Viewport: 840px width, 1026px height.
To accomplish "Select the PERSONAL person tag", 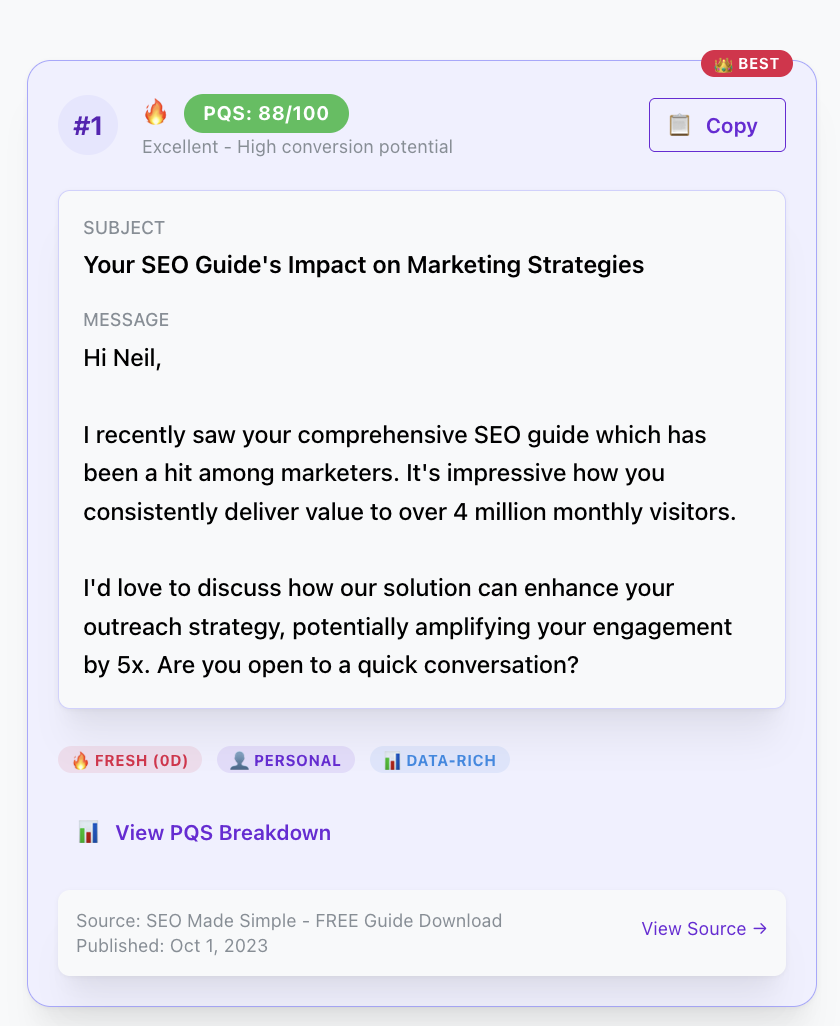I will click(286, 760).
